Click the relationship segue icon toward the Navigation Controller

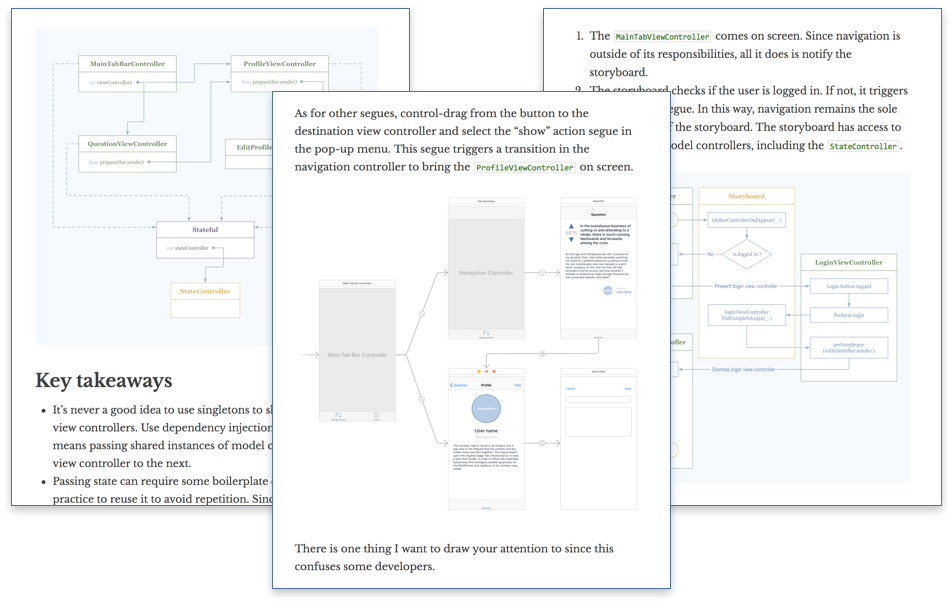click(421, 314)
